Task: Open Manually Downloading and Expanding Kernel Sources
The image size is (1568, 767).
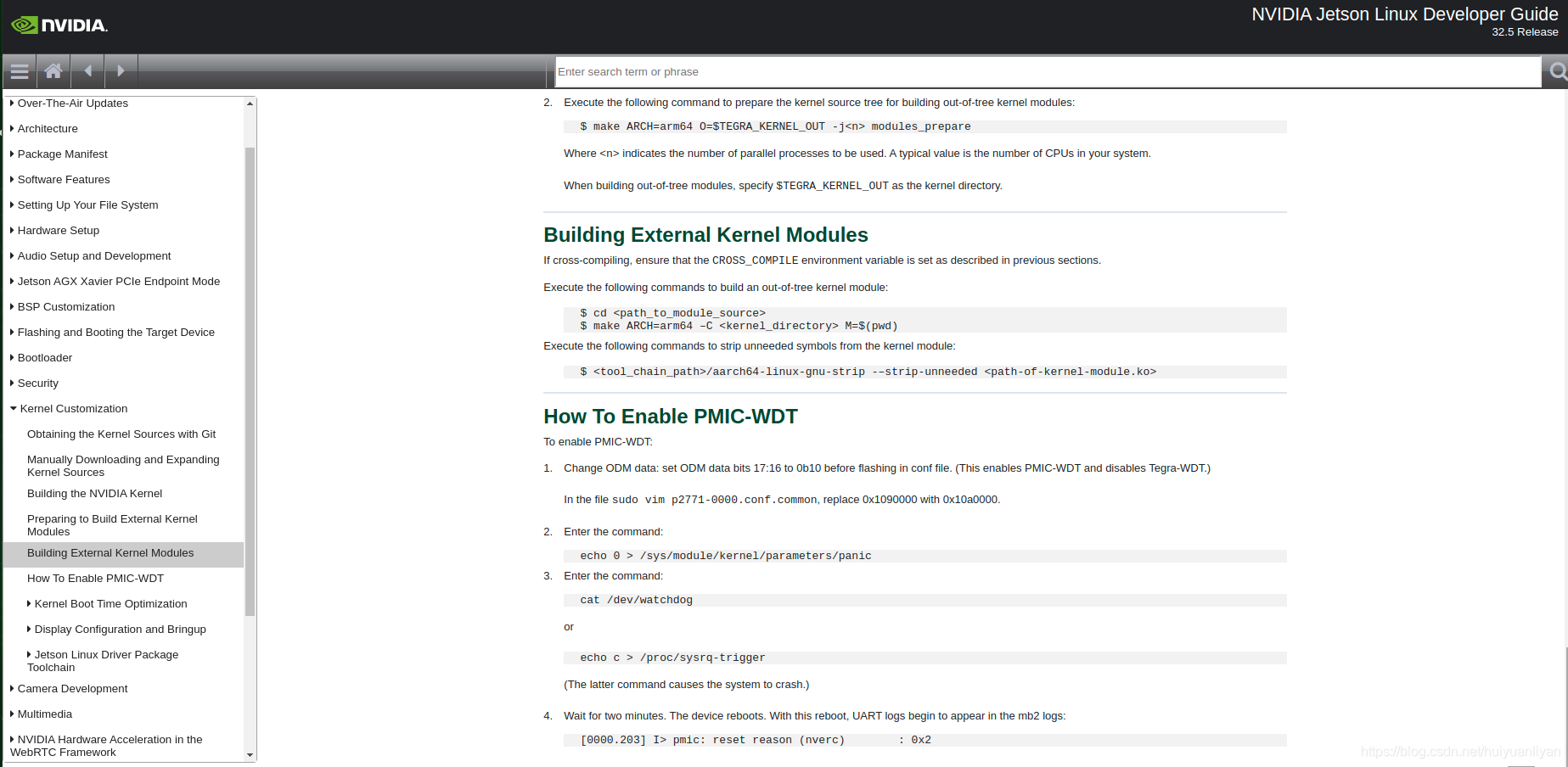Action: click(123, 466)
